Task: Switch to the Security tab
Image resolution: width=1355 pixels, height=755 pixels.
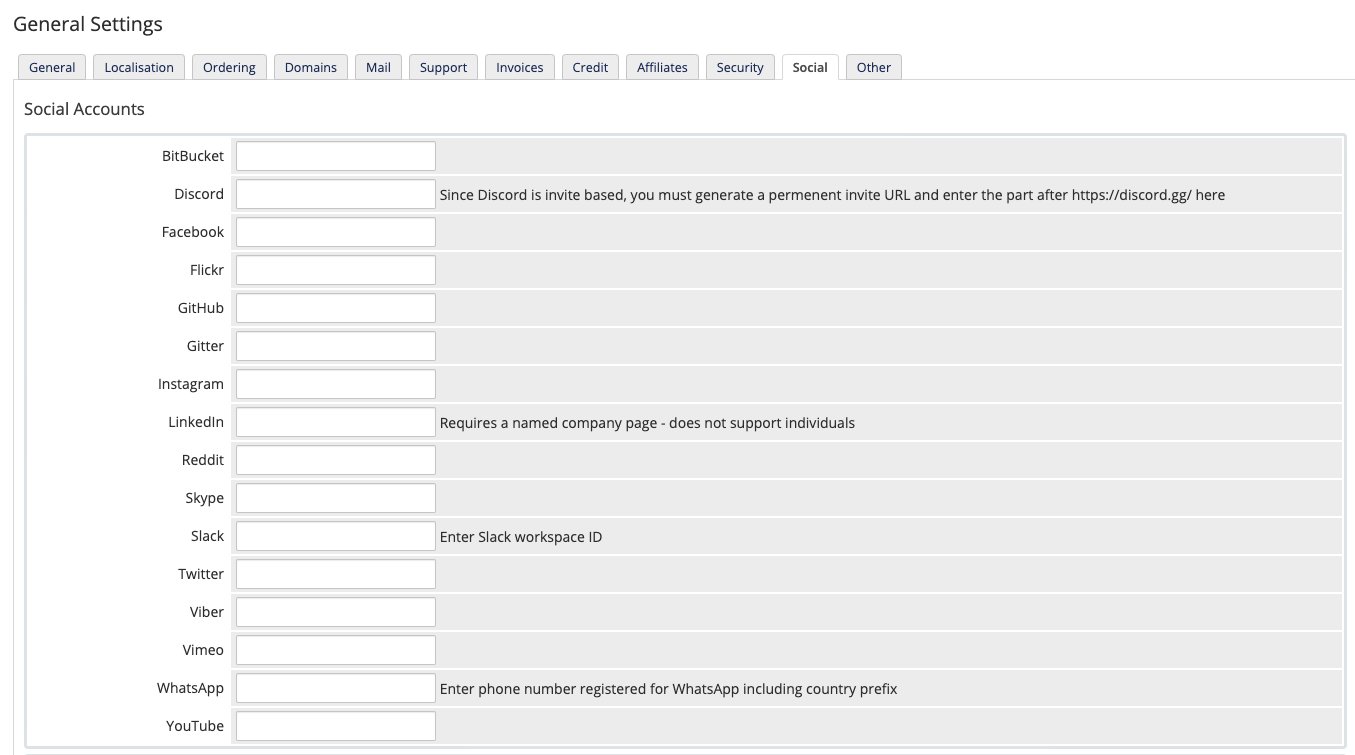Action: click(740, 67)
